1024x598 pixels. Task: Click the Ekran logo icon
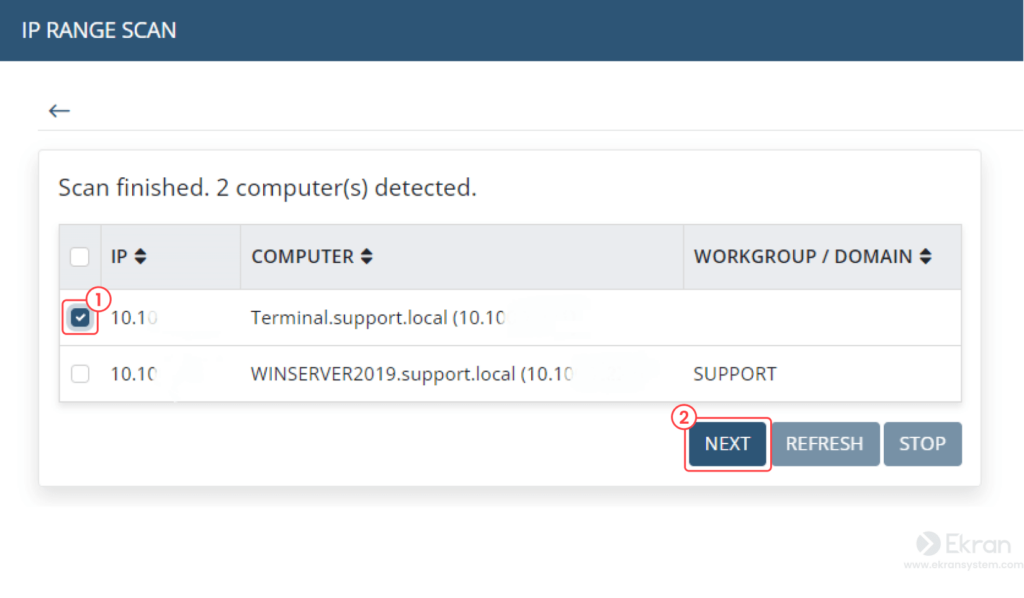928,543
